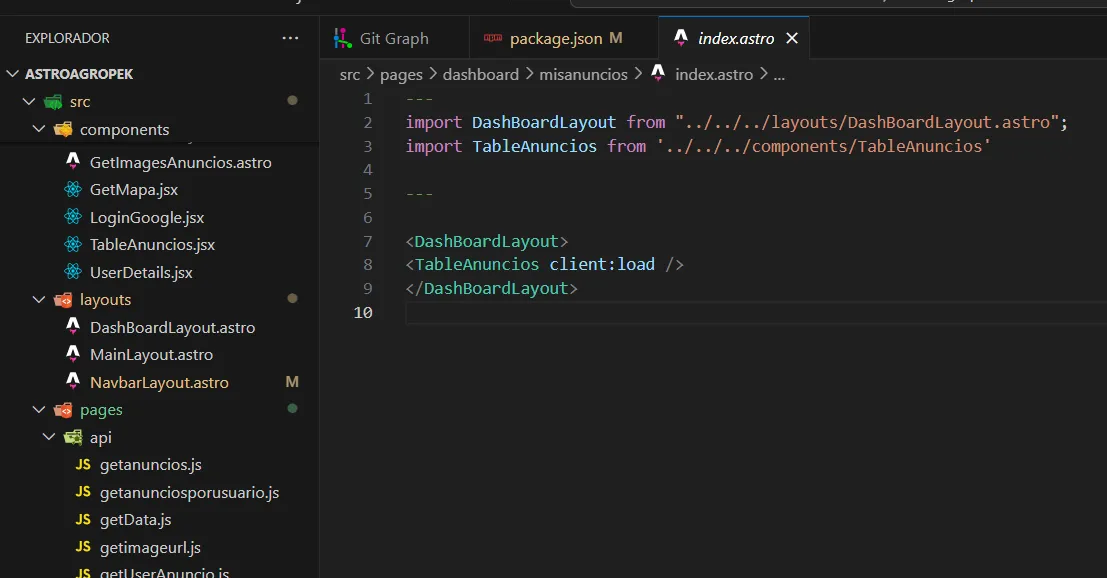Open modified NavbarLayout.astro file

pos(160,383)
